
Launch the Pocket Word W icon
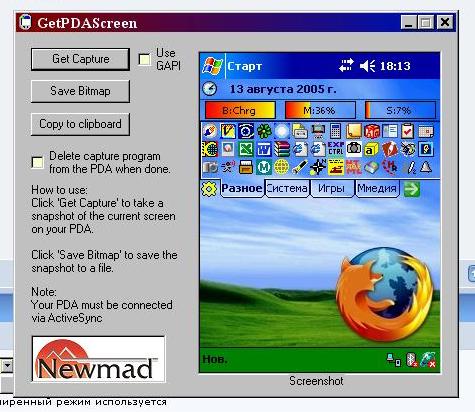point(264,149)
